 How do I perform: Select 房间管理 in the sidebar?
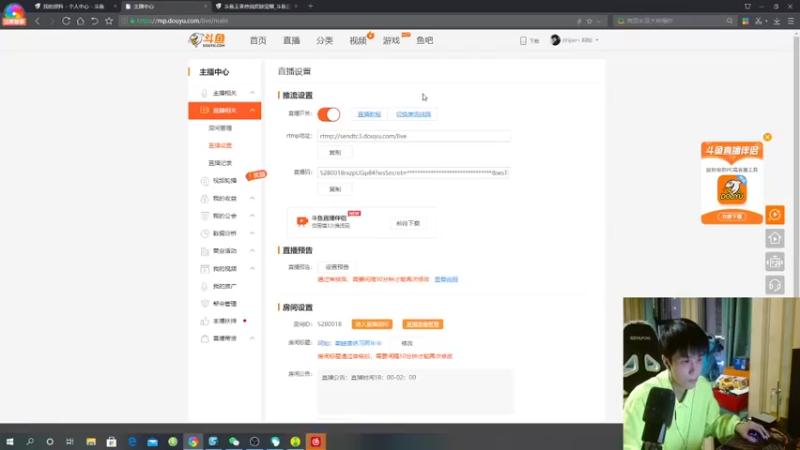pyautogui.click(x=220, y=128)
